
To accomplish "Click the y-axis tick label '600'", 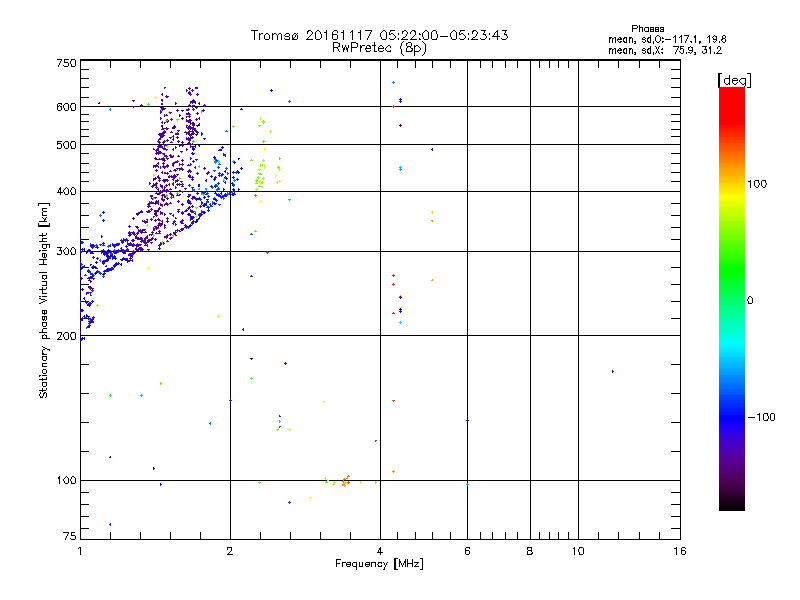I will point(66,107).
